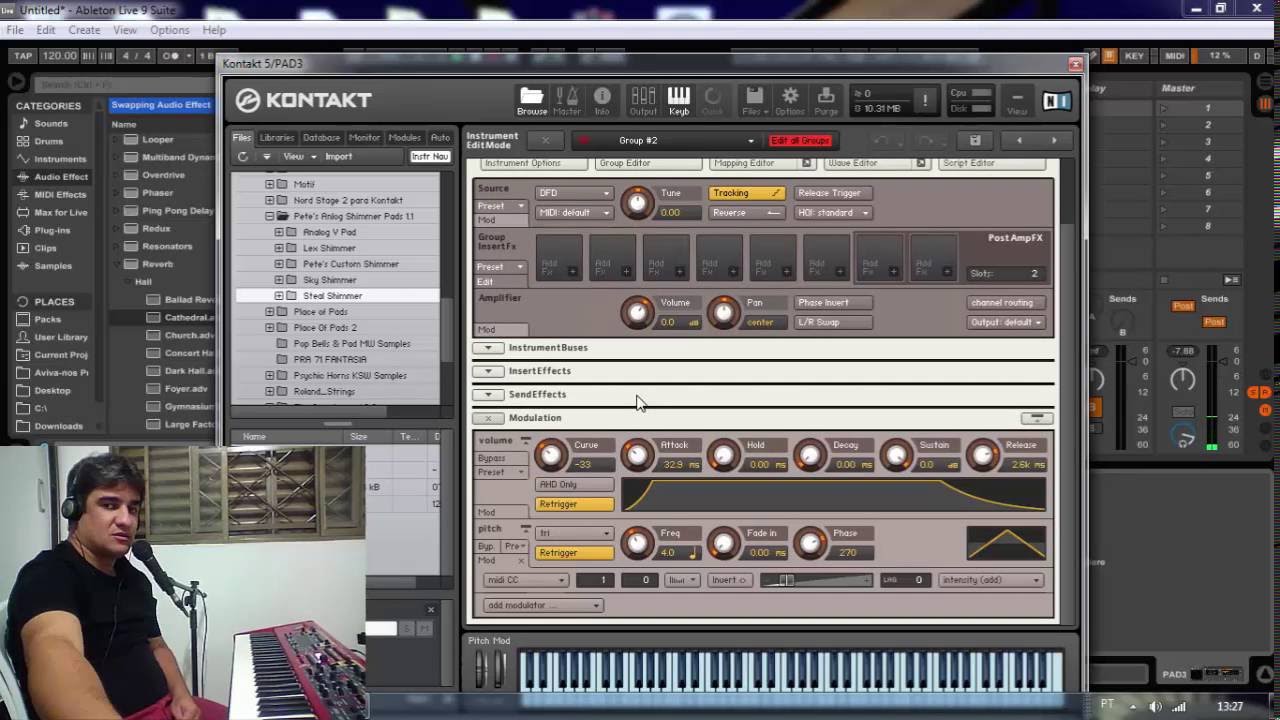Screen dimensions: 1280x720
Task: Open the Ableton Options menu
Action: 169,30
